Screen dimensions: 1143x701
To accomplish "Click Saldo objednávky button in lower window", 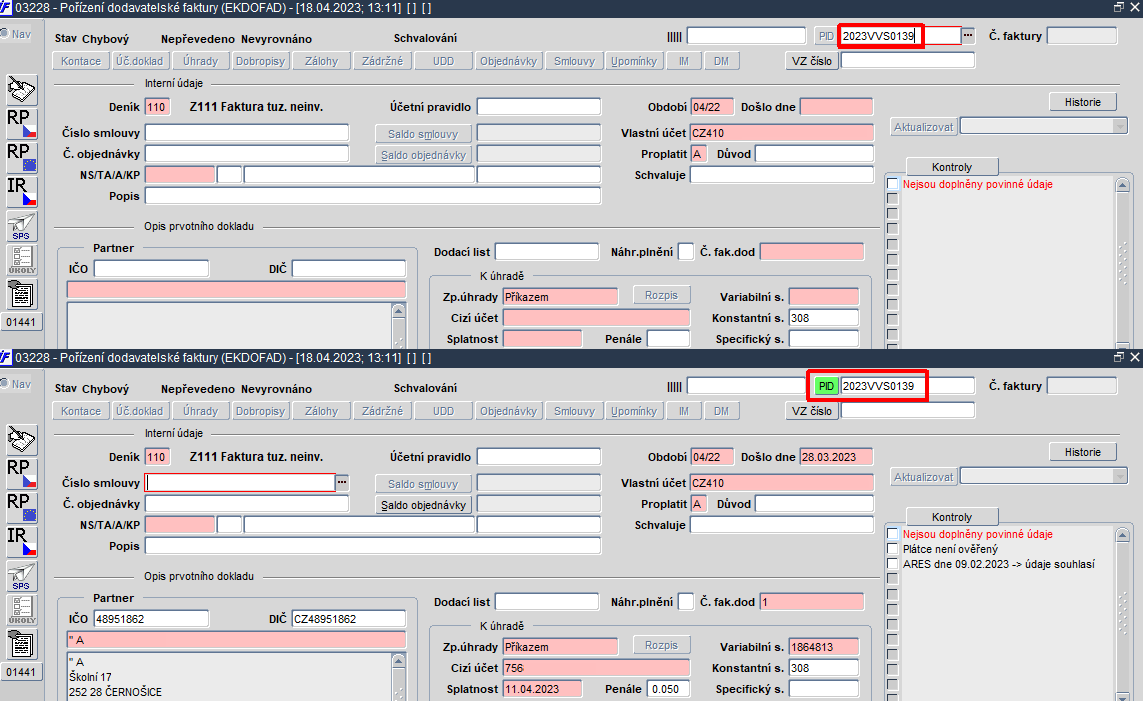I will click(x=424, y=504).
